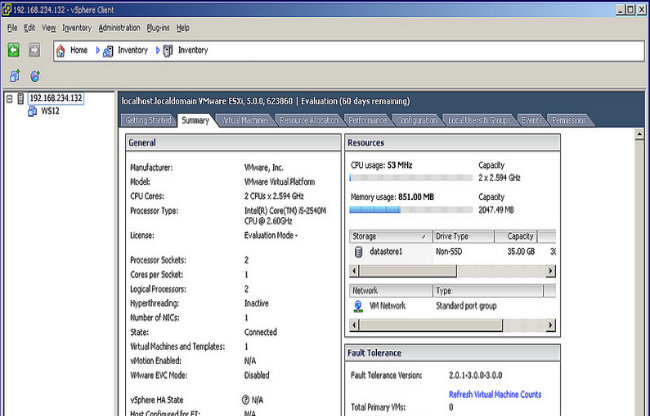The height and width of the screenshot is (416, 650).
Task: Click the Network table scroll right arrow
Action: pyautogui.click(x=550, y=325)
